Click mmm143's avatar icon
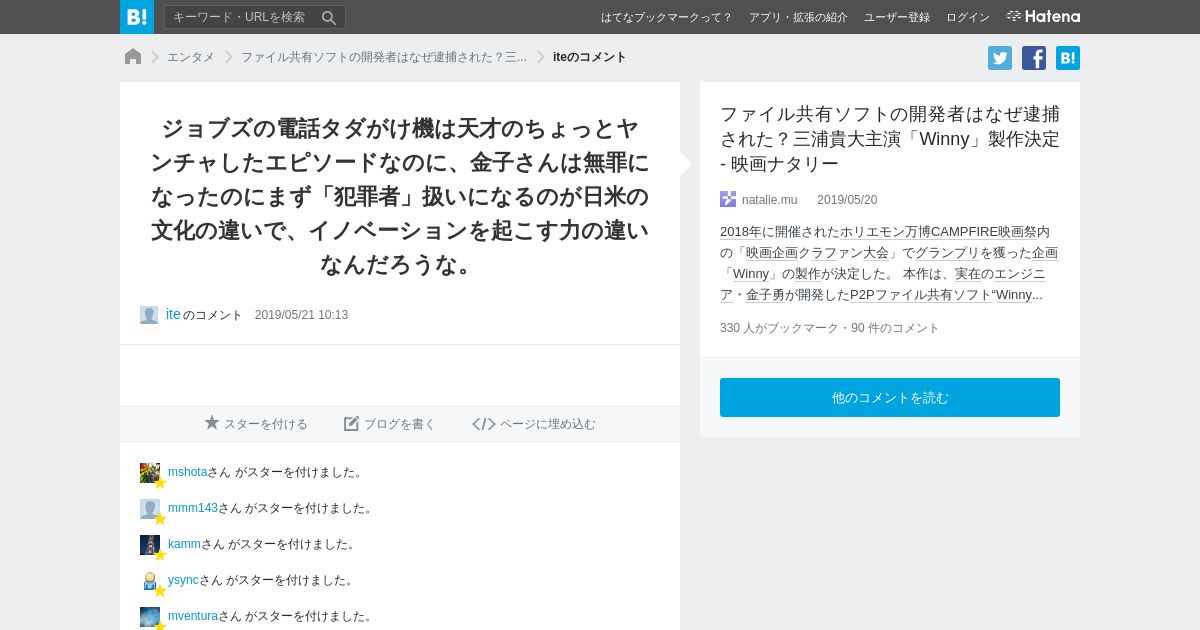Image resolution: width=1200 pixels, height=630 pixels. click(150, 509)
